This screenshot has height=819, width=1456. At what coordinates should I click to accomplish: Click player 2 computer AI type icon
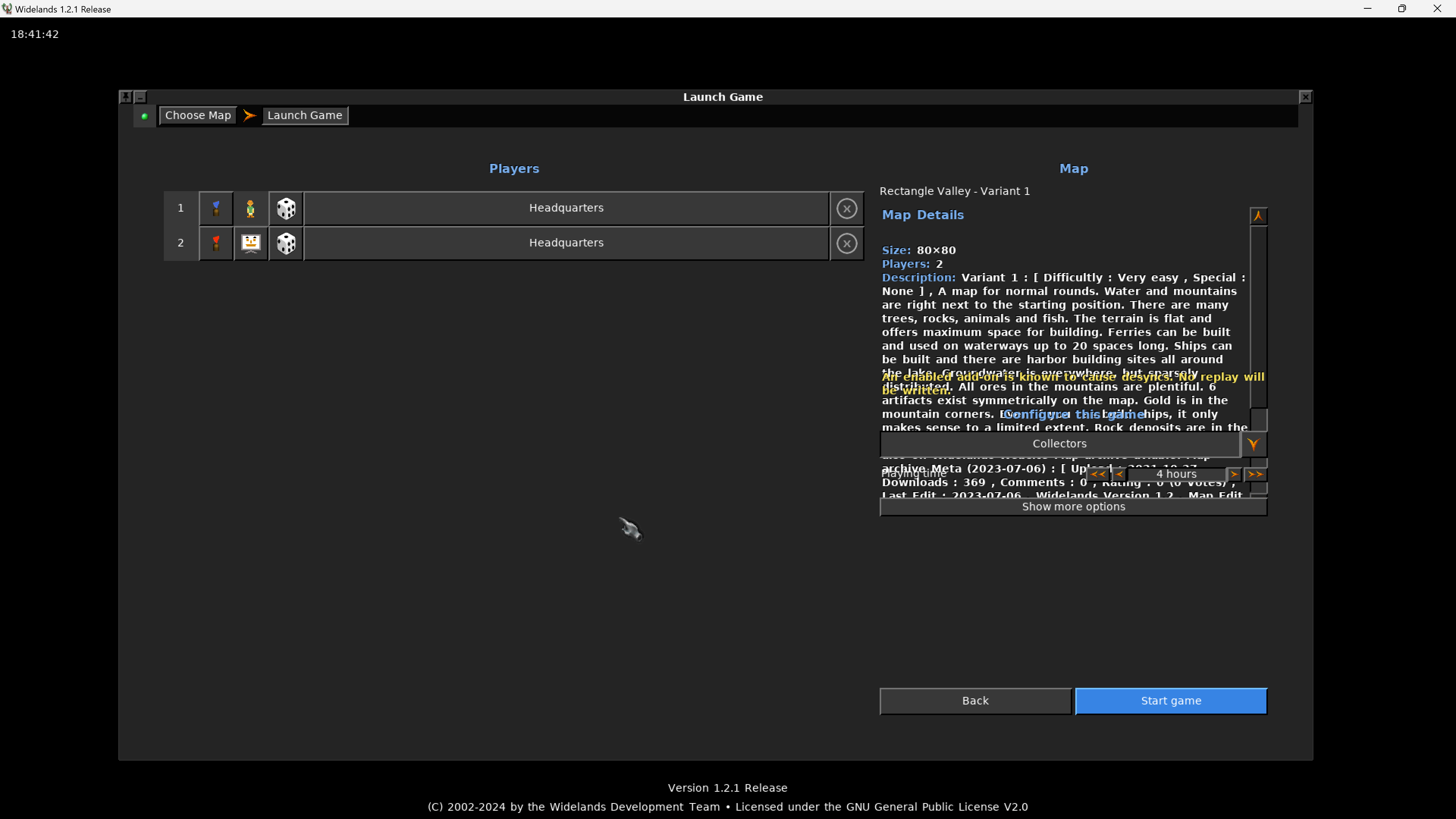click(250, 243)
